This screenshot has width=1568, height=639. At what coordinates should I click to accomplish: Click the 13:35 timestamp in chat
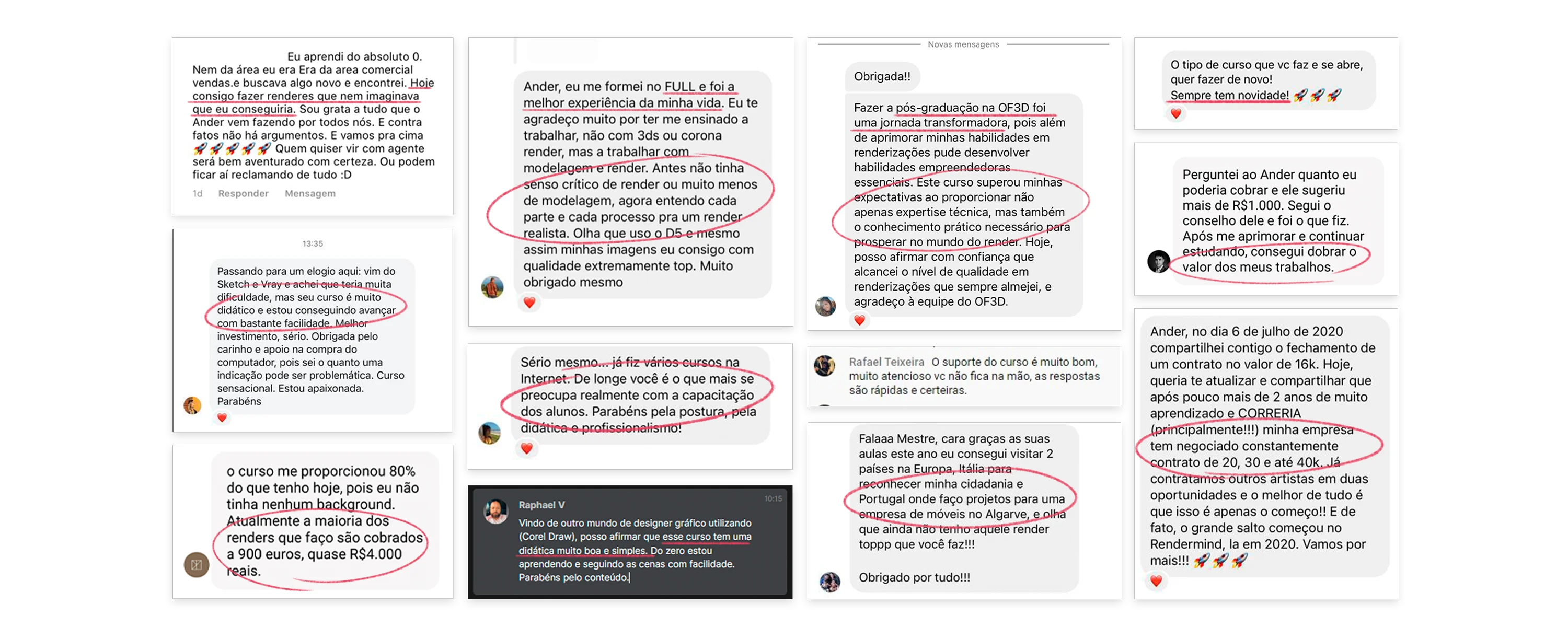point(312,243)
